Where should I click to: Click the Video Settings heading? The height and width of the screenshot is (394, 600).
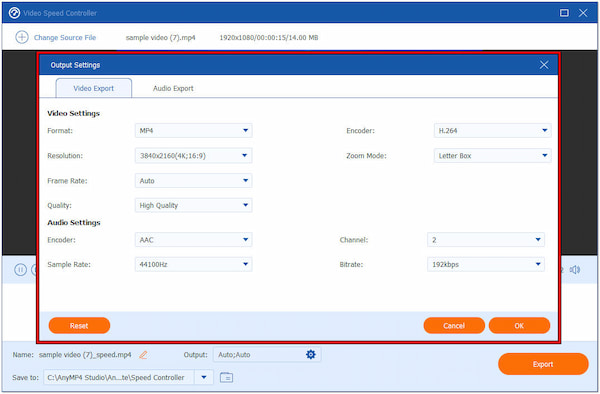73,114
